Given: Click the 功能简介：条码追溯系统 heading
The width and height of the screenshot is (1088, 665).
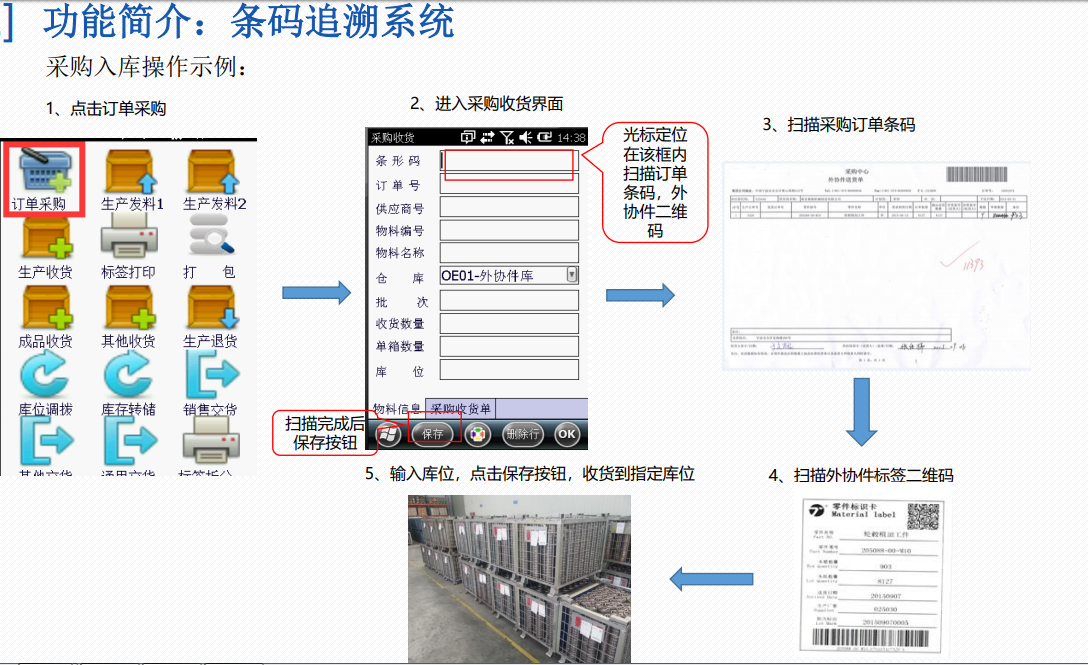Looking at the screenshot, I should pyautogui.click(x=248, y=21).
